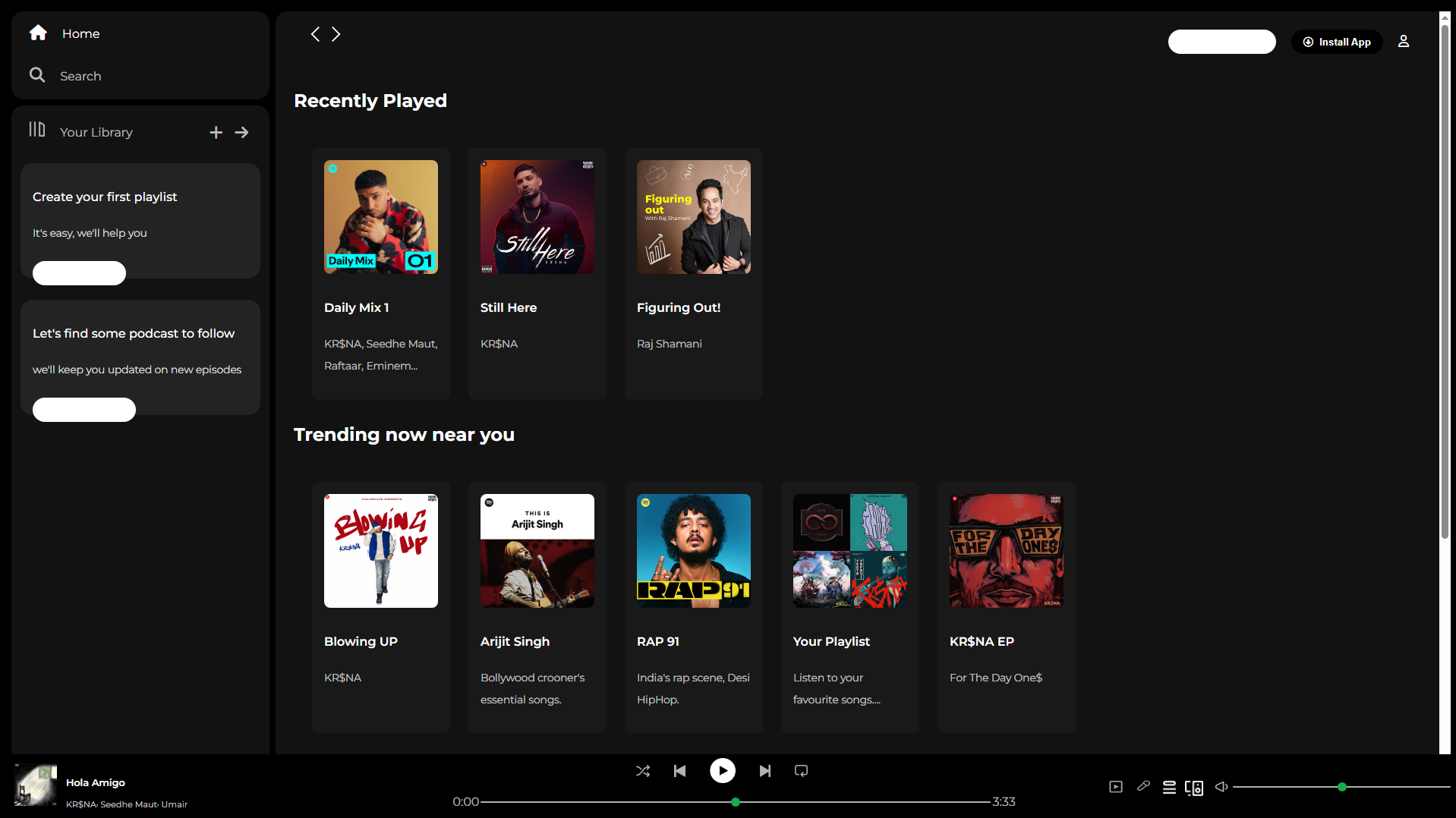1456x818 pixels.
Task: Open the Now Playing view icon
Action: [1116, 787]
